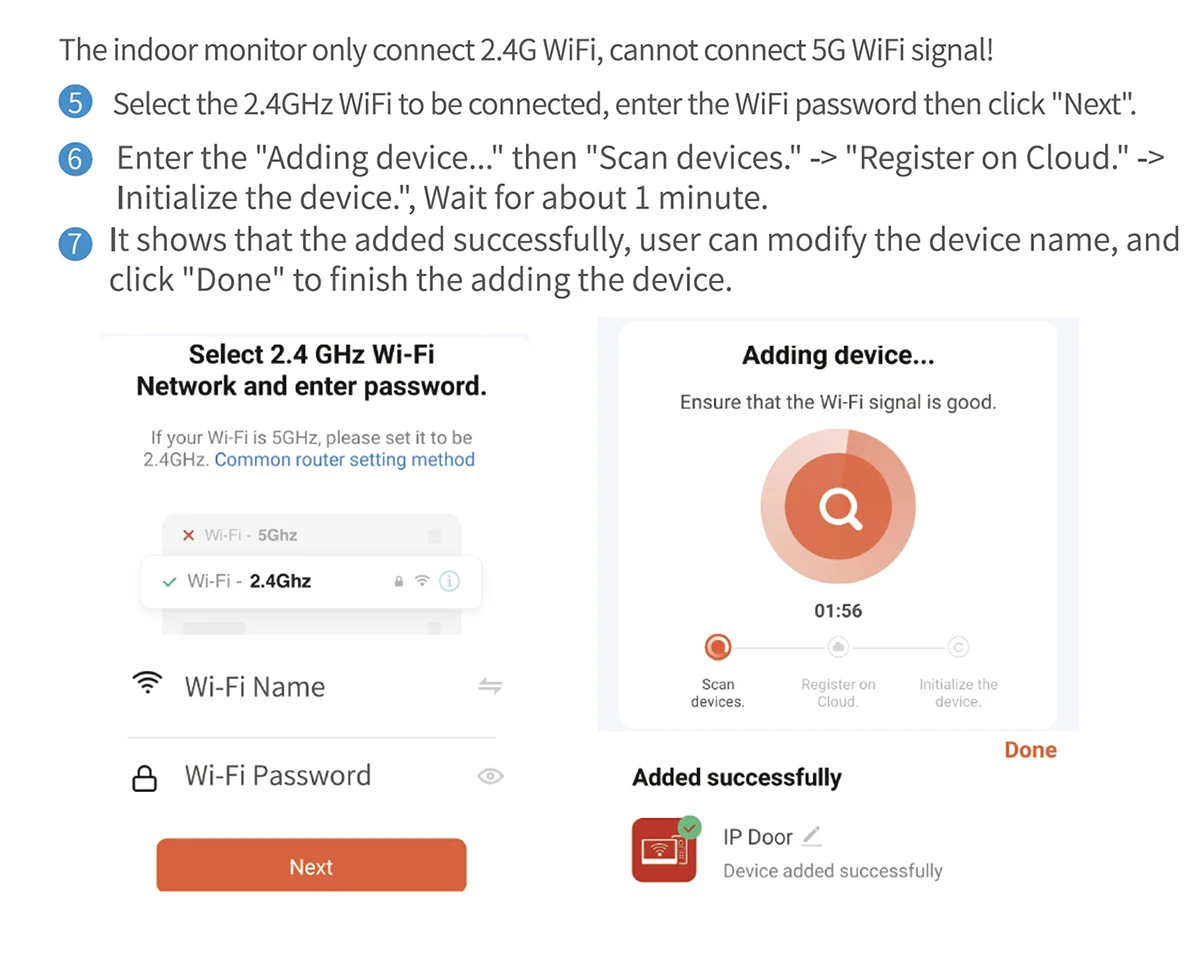Click the Wi-Fi network switch arrows icon
1200x960 pixels.
pyautogui.click(x=490, y=686)
